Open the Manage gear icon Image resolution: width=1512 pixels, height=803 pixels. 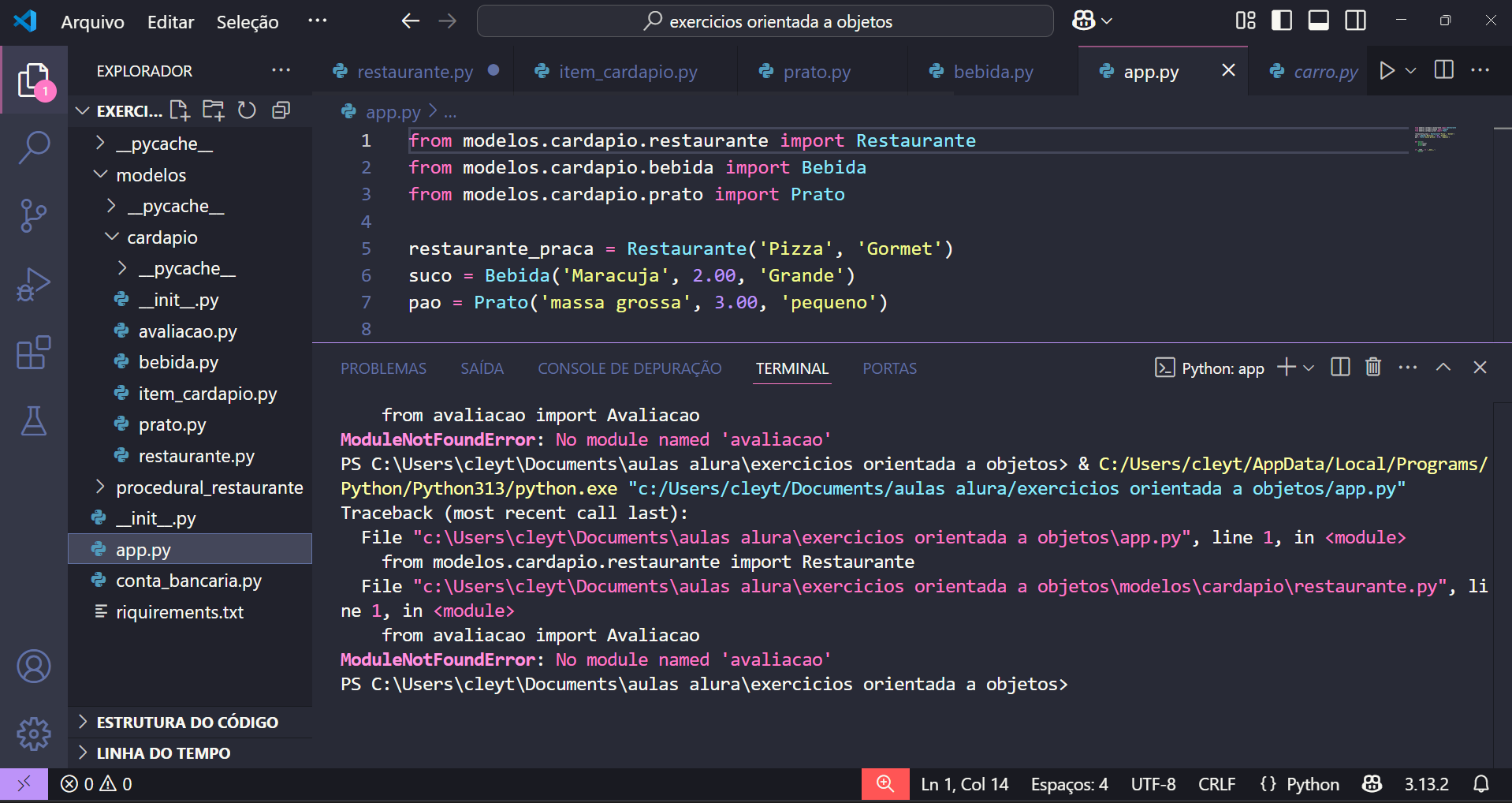pyautogui.click(x=34, y=734)
